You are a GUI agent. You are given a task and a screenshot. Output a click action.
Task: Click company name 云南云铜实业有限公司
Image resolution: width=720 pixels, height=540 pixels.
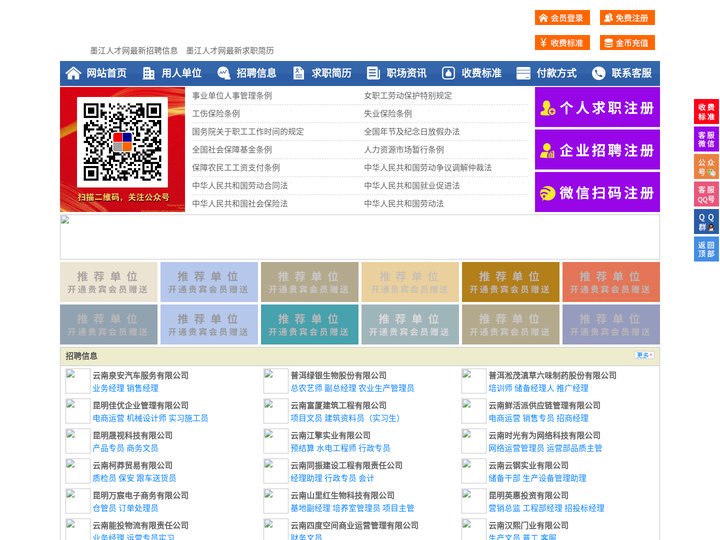tap(528, 465)
